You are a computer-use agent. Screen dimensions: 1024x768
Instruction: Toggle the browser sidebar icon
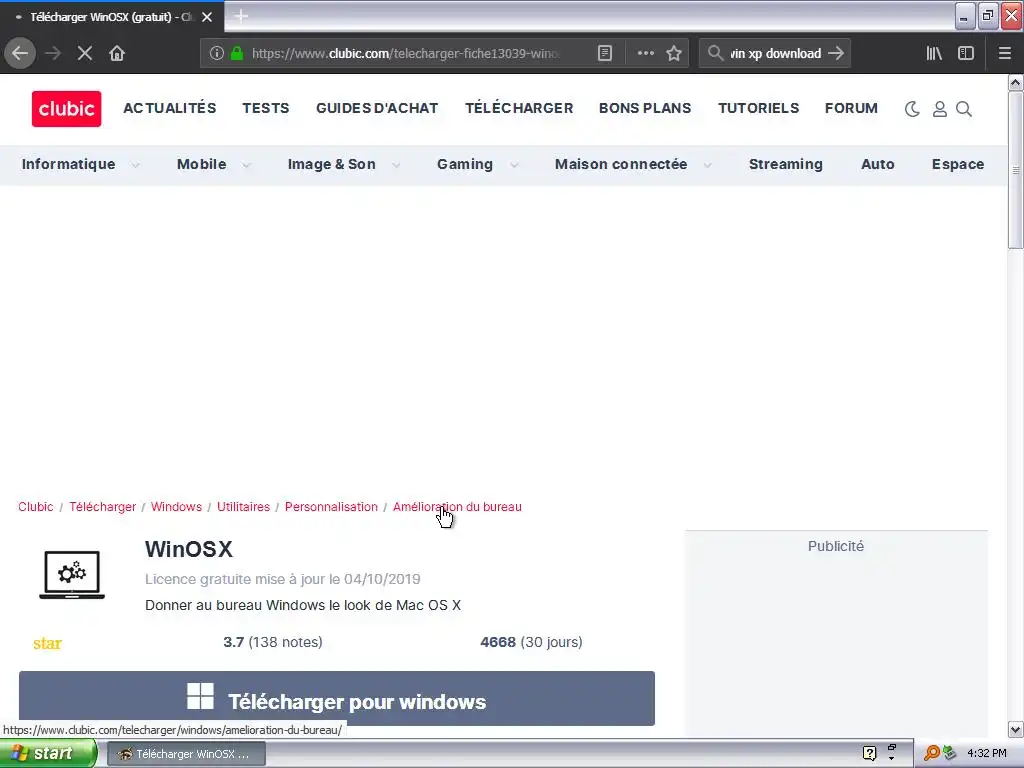(x=966, y=53)
